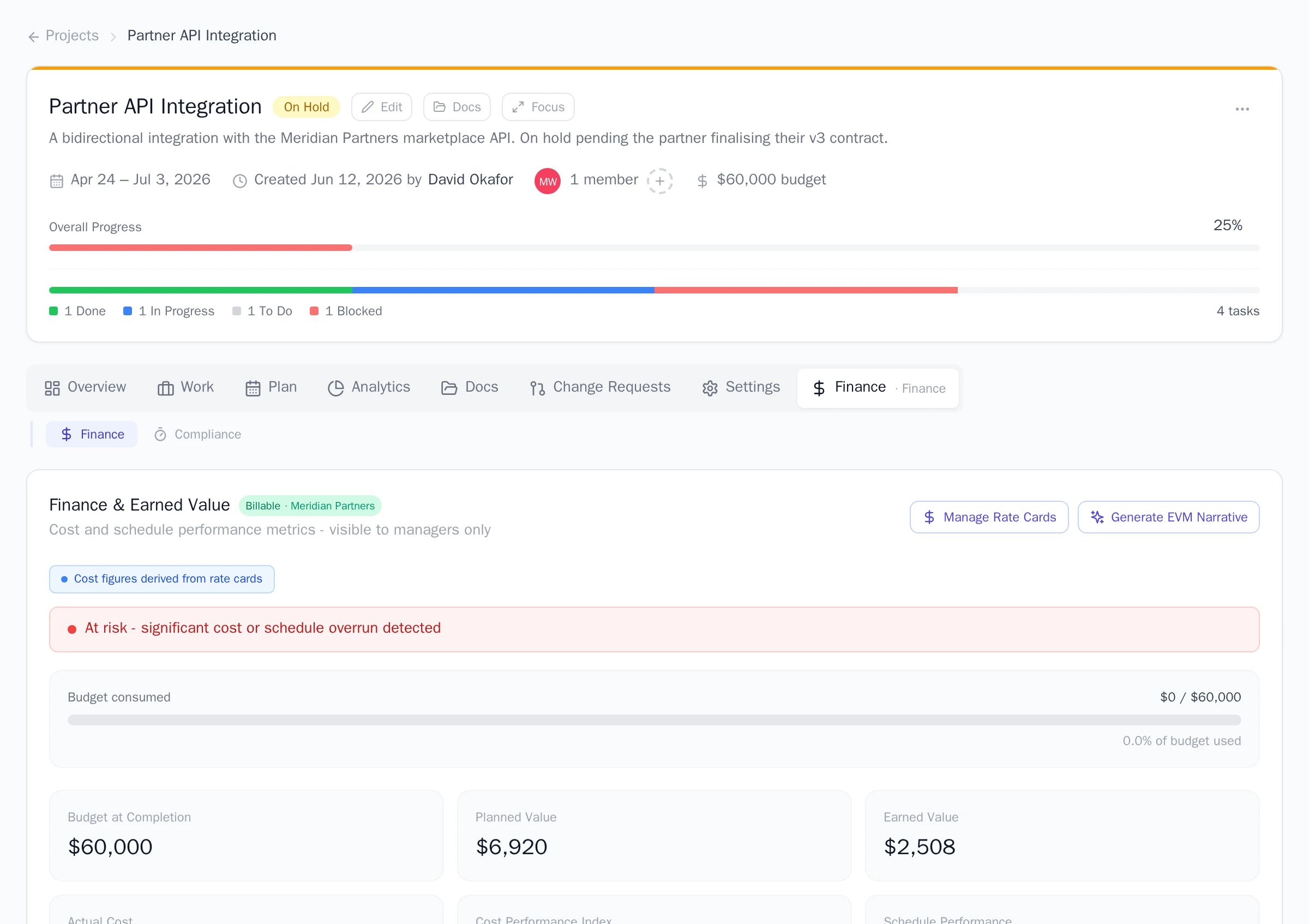Select the Finance main tab
The width and height of the screenshot is (1309, 924).
(x=878, y=388)
